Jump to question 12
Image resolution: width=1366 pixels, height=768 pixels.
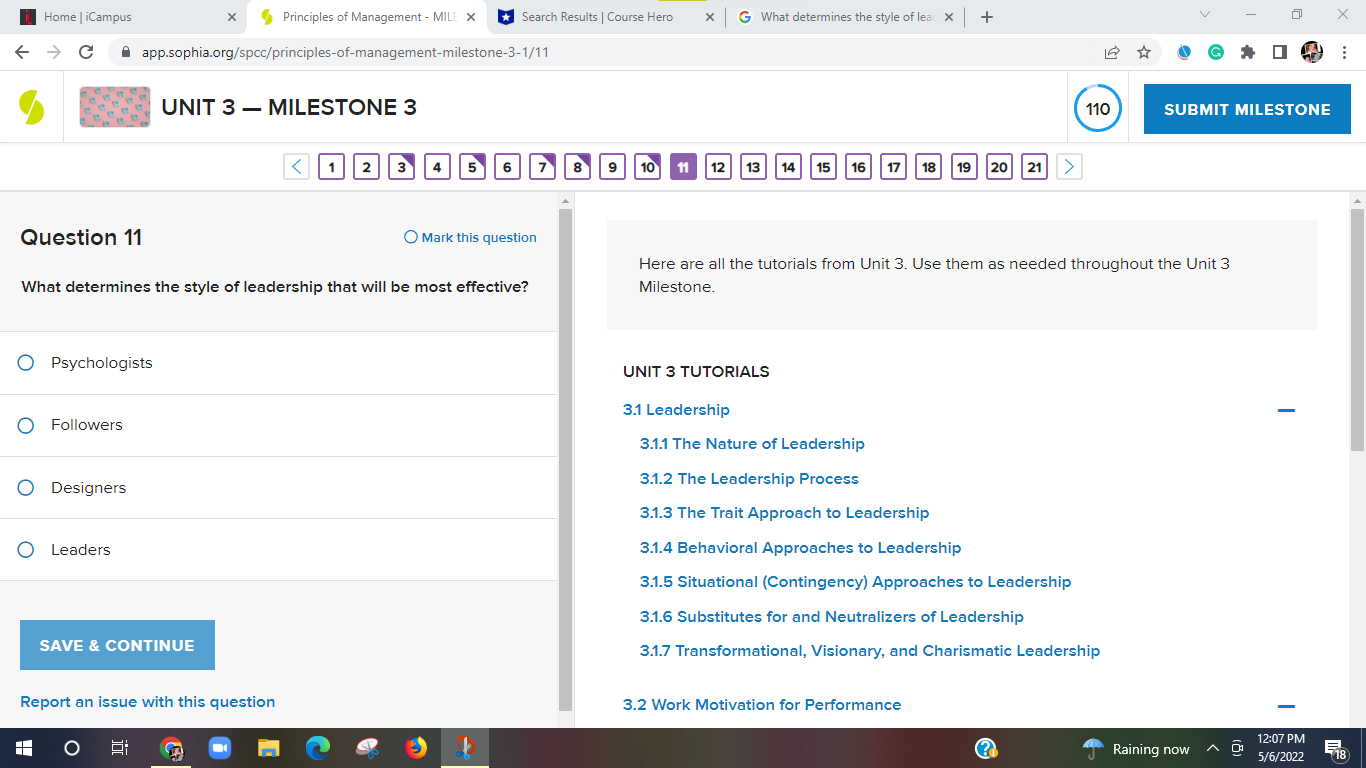coord(718,167)
